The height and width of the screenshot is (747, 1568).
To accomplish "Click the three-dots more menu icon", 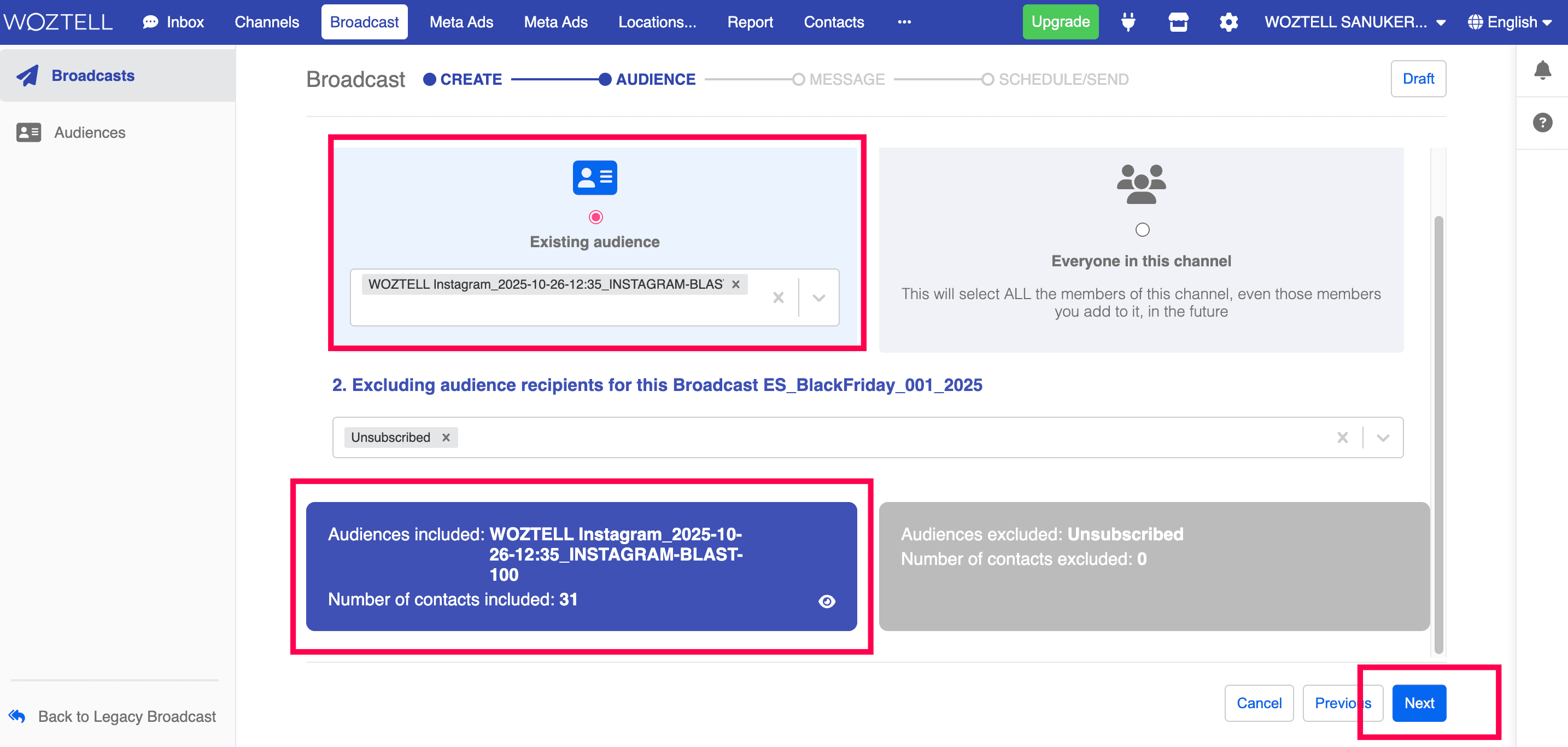I will pos(904,22).
